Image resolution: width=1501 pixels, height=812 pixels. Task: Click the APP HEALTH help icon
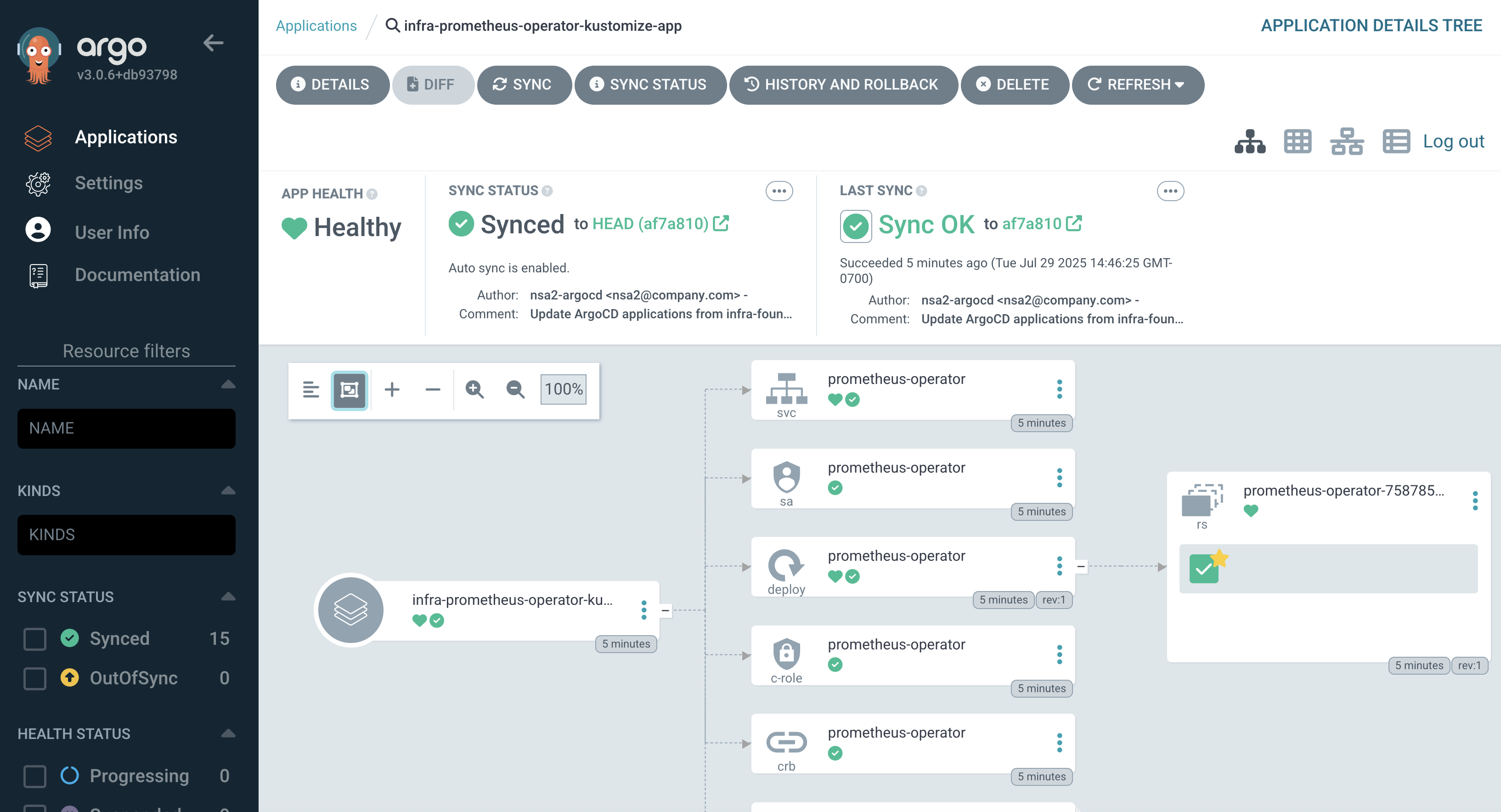[x=372, y=194]
